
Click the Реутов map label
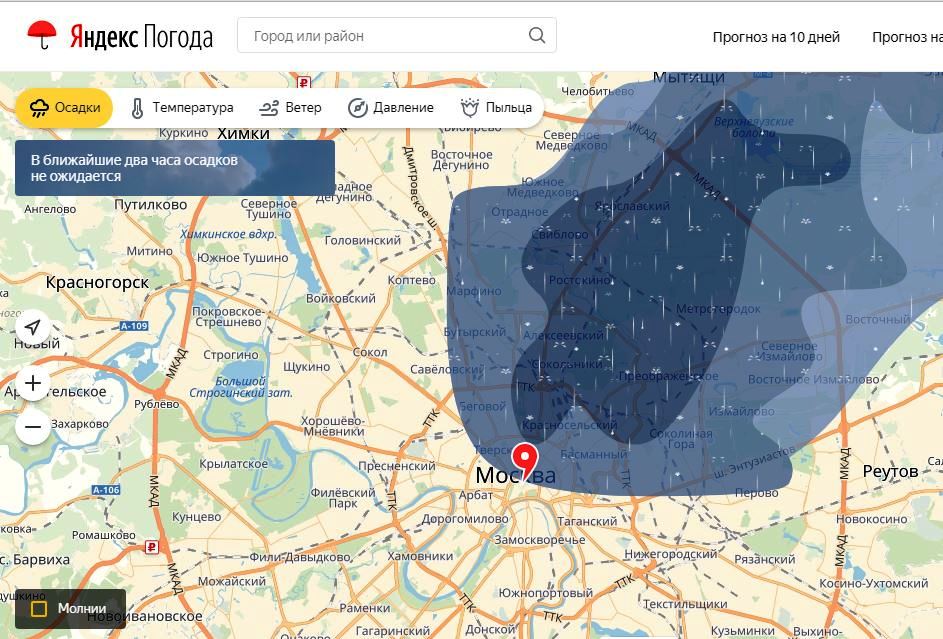click(x=890, y=471)
